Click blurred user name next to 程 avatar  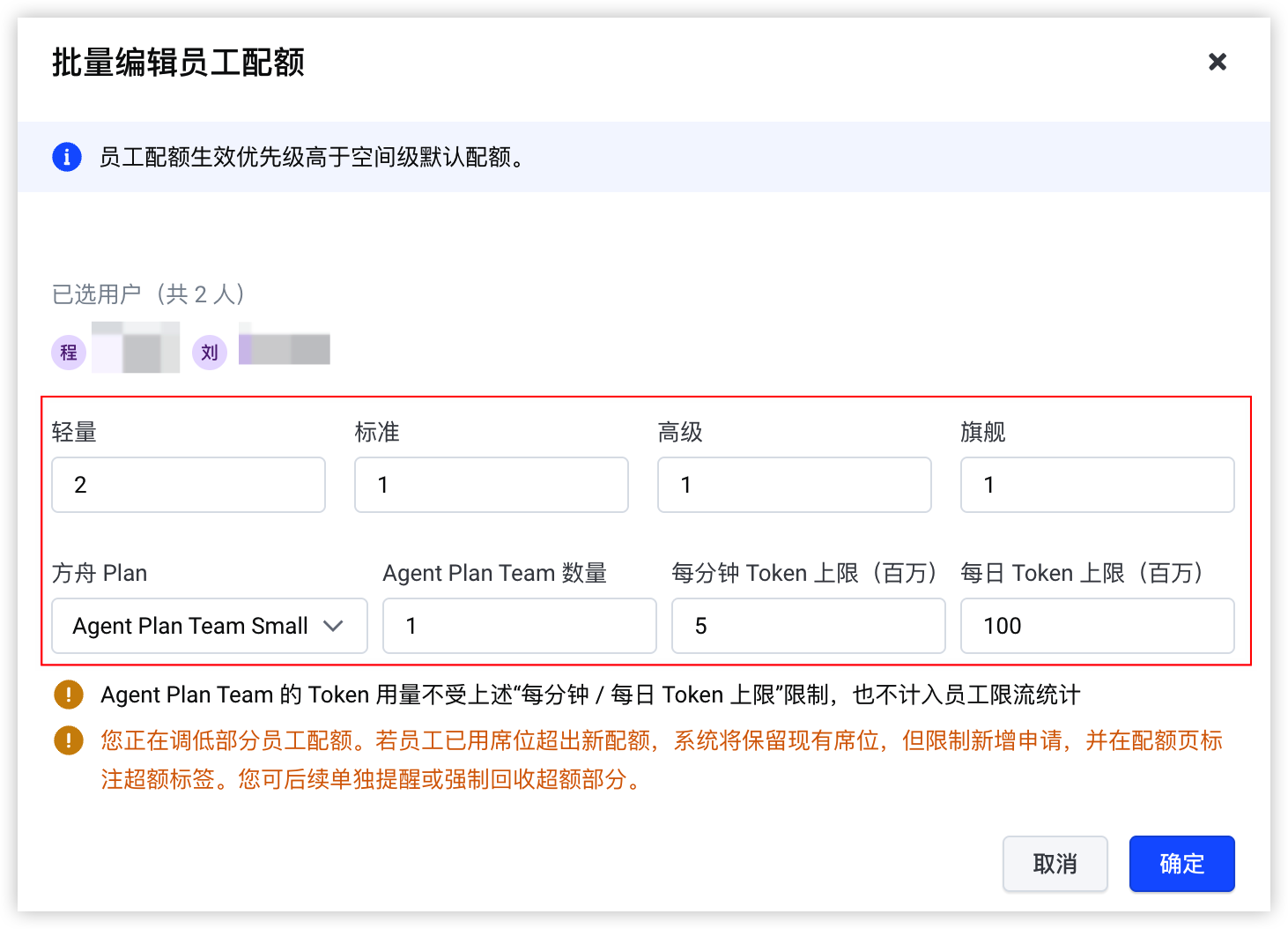point(136,347)
